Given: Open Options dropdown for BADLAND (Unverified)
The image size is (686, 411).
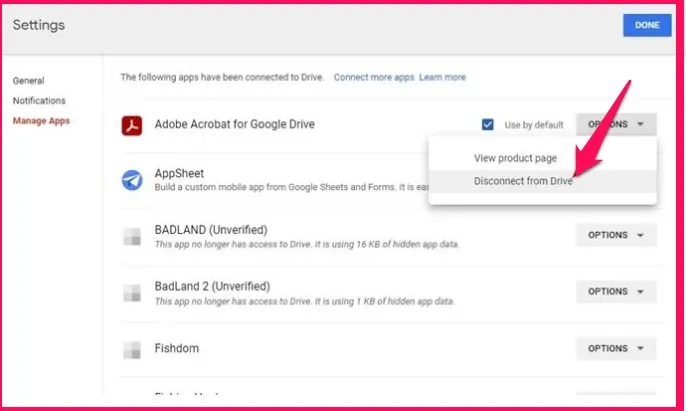Looking at the screenshot, I should click(x=616, y=235).
